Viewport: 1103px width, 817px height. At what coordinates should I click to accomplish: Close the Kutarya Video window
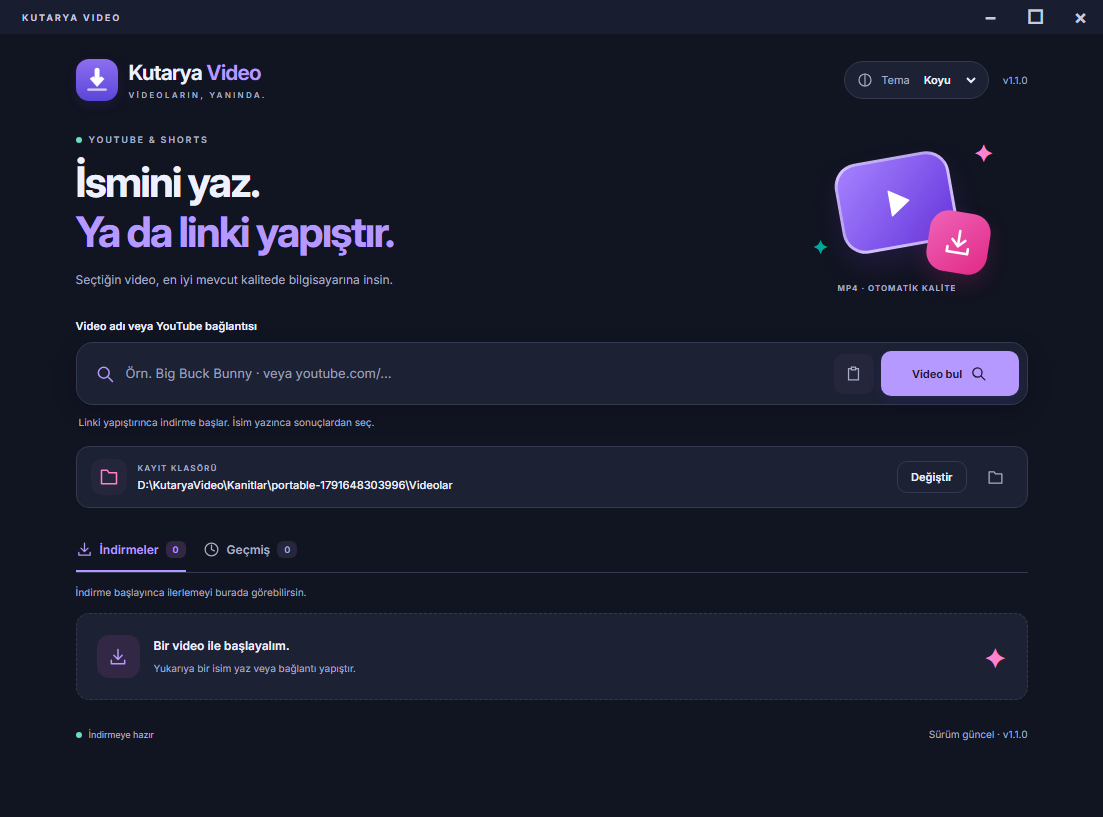coord(1080,18)
